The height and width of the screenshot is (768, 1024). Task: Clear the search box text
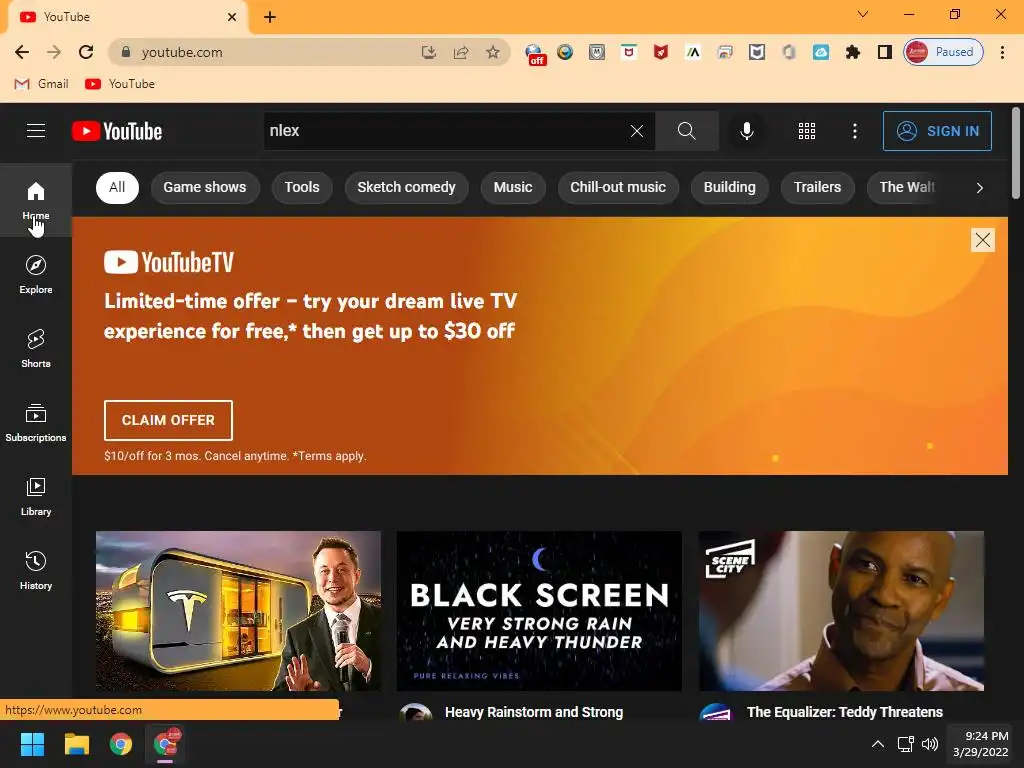click(x=637, y=131)
